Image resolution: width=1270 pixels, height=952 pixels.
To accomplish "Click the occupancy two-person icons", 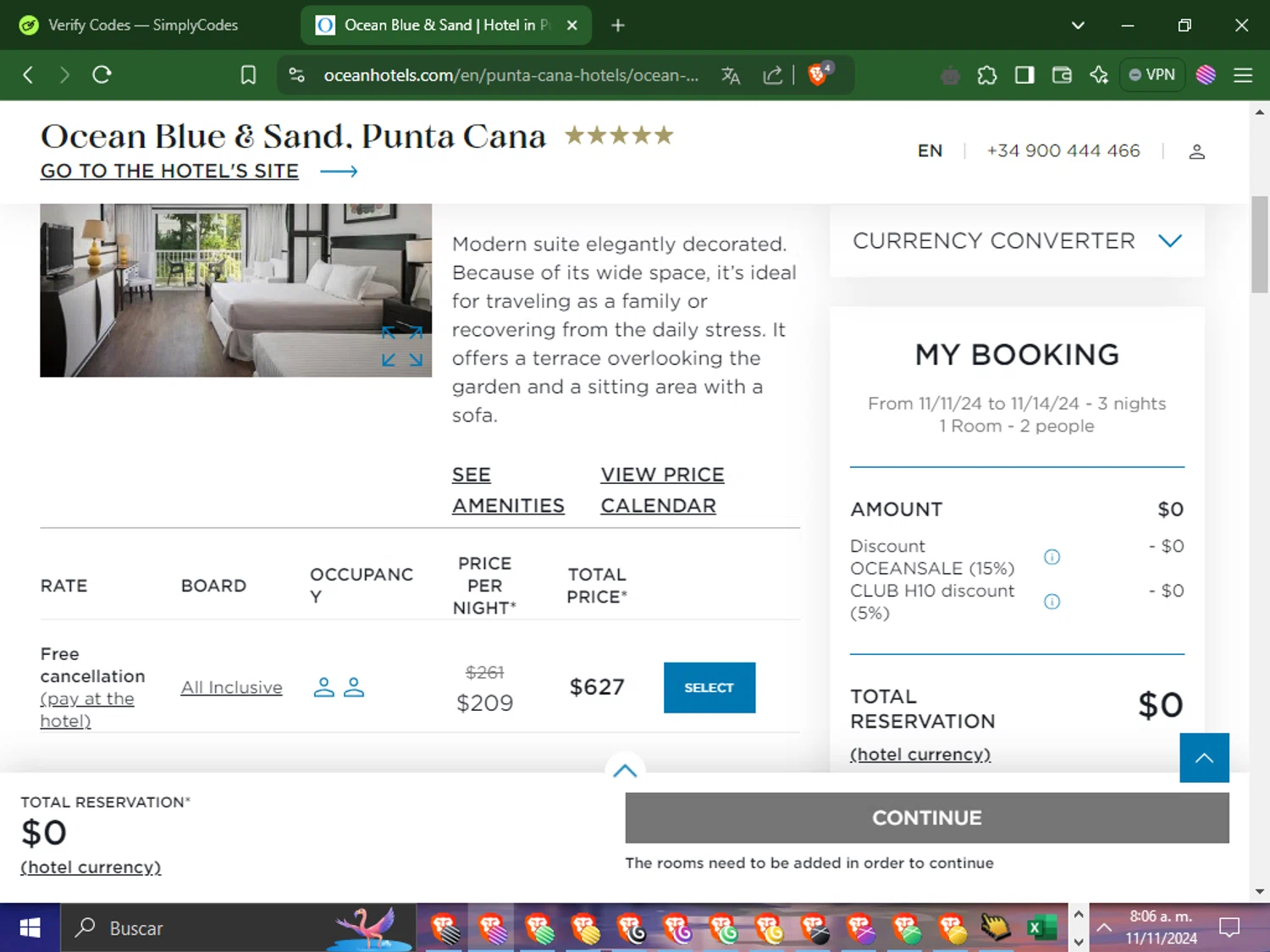I will click(339, 687).
